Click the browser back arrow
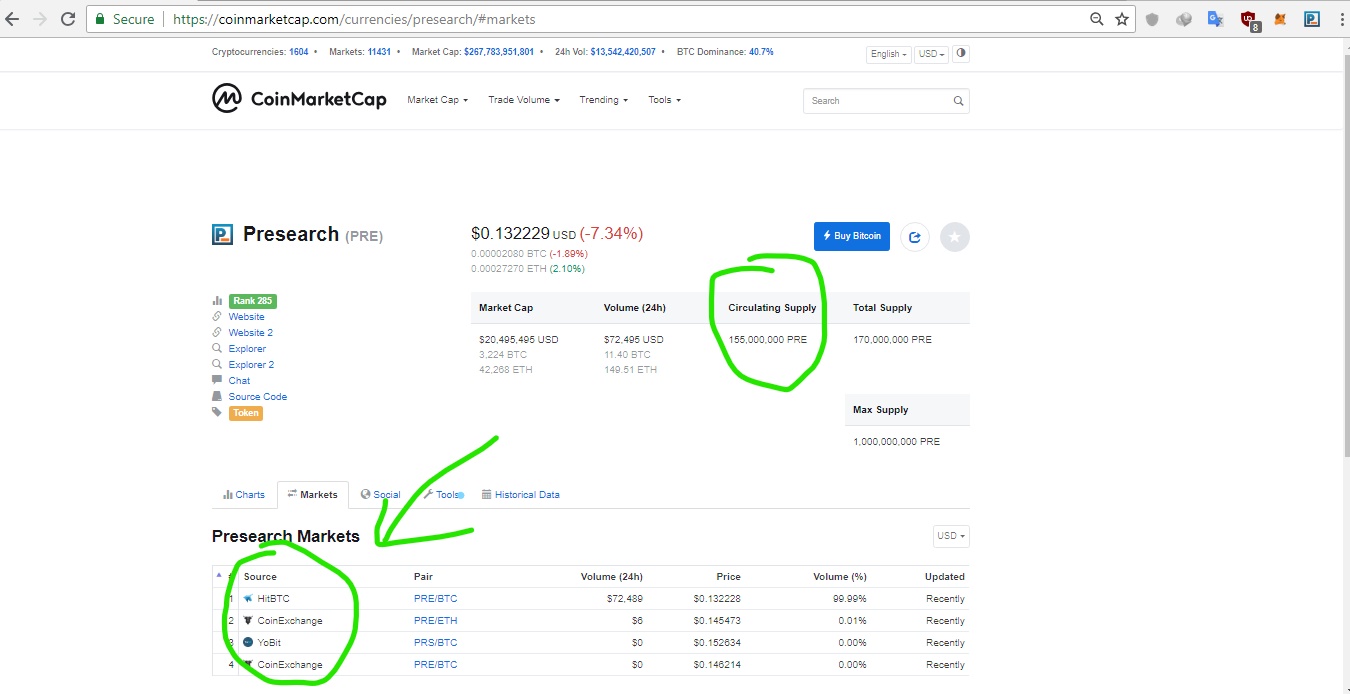 pyautogui.click(x=13, y=19)
